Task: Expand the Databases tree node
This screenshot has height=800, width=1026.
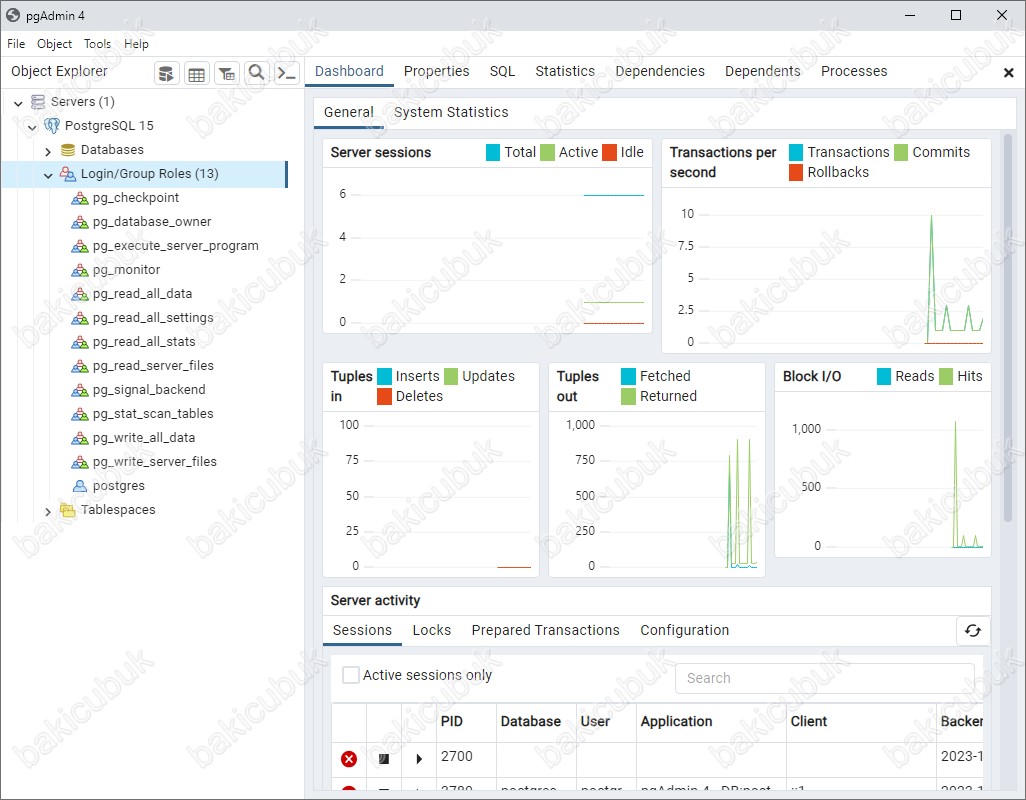Action: pos(48,151)
